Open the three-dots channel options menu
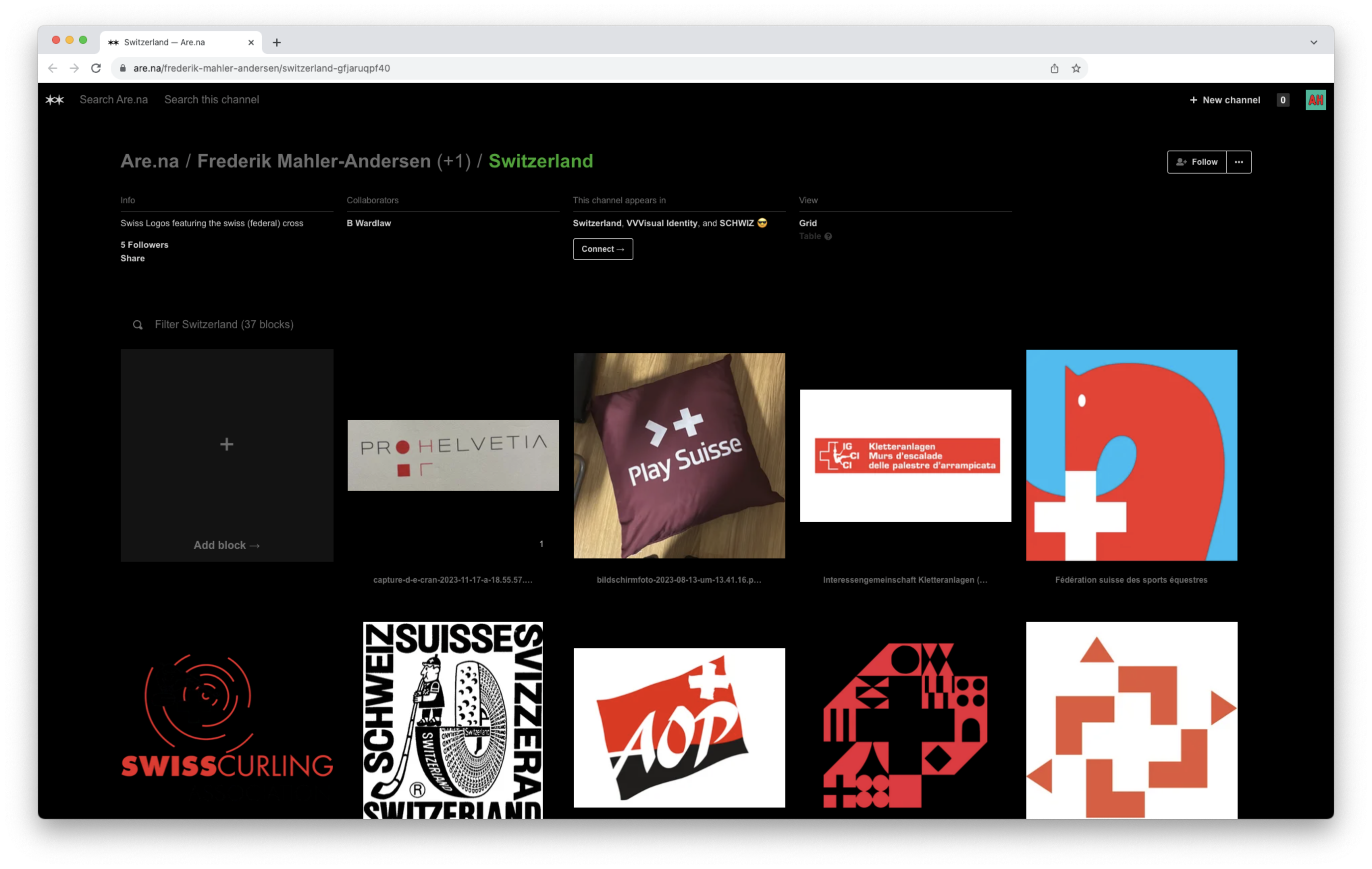The width and height of the screenshot is (1372, 869). tap(1239, 162)
